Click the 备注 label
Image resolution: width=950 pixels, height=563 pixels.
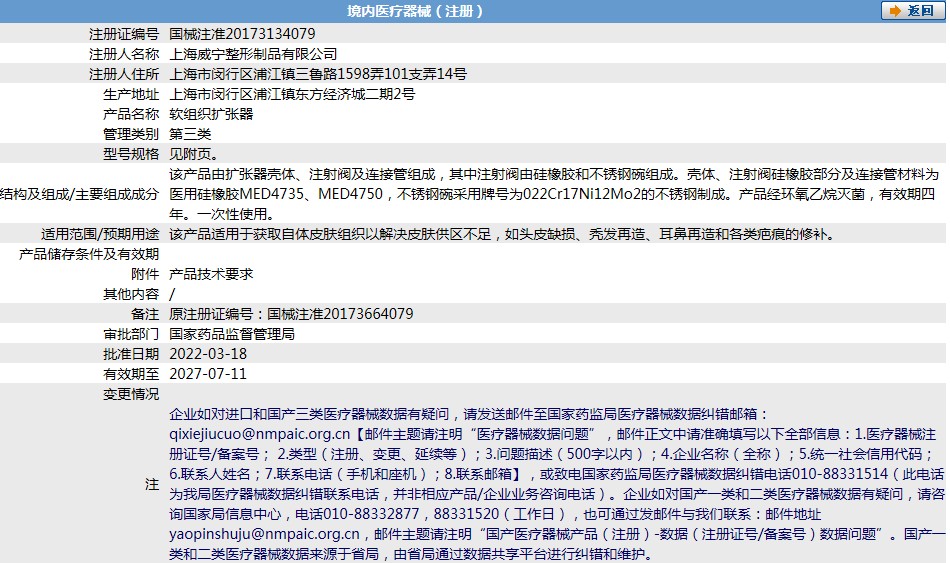145,314
